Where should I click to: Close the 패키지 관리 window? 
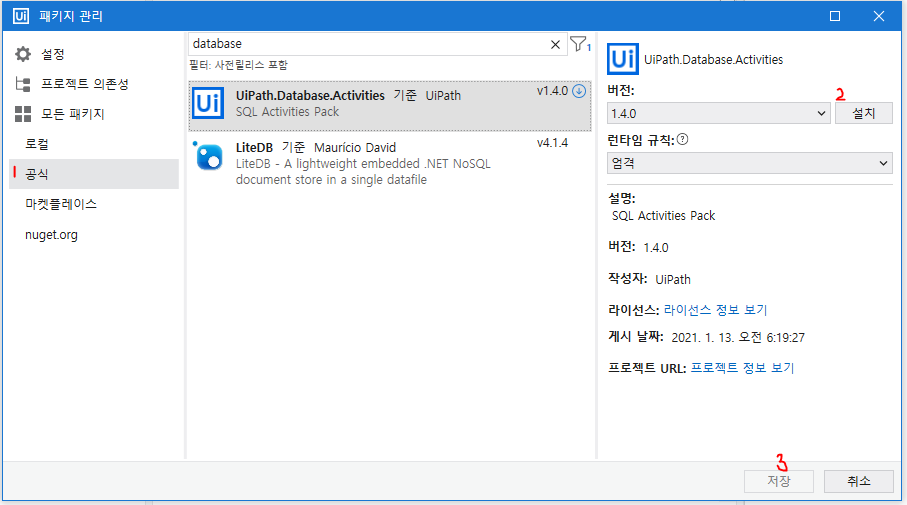(879, 16)
